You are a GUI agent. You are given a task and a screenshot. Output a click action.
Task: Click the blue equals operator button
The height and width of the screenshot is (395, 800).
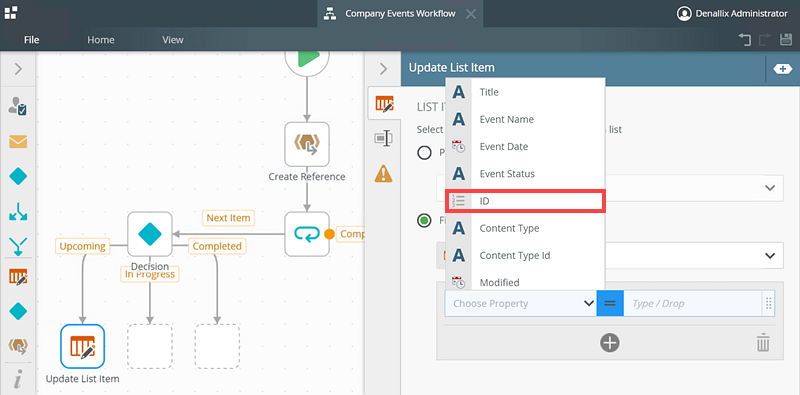[610, 303]
